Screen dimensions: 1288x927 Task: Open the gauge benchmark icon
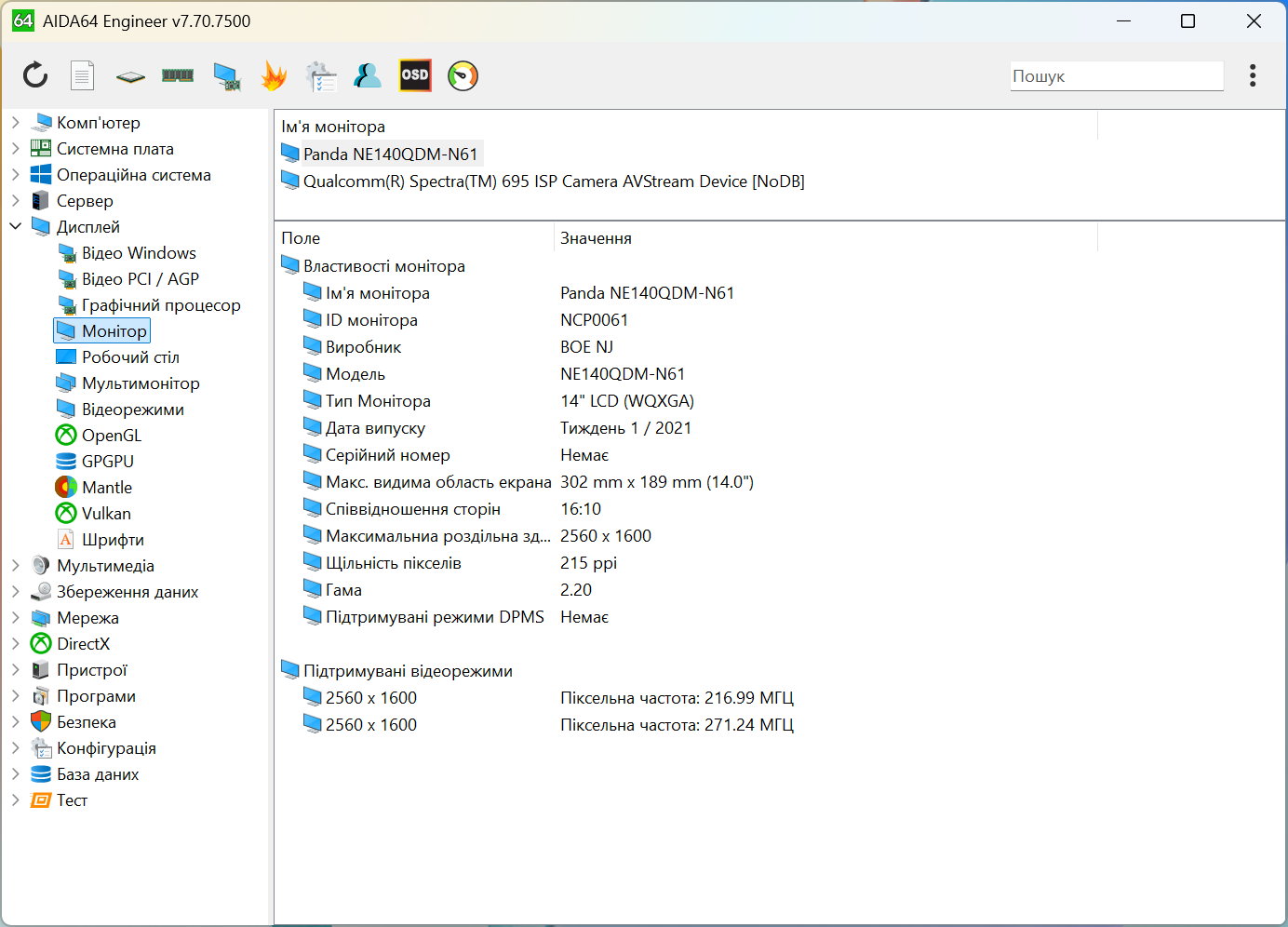pyautogui.click(x=463, y=75)
